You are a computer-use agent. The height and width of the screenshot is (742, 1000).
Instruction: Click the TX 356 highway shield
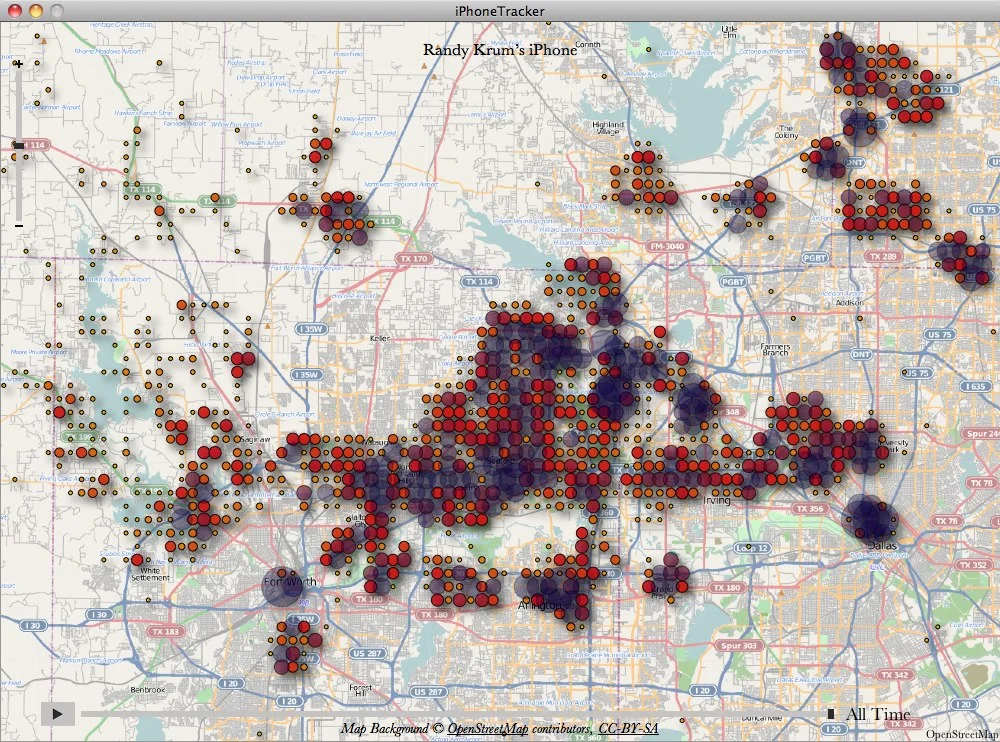click(810, 508)
